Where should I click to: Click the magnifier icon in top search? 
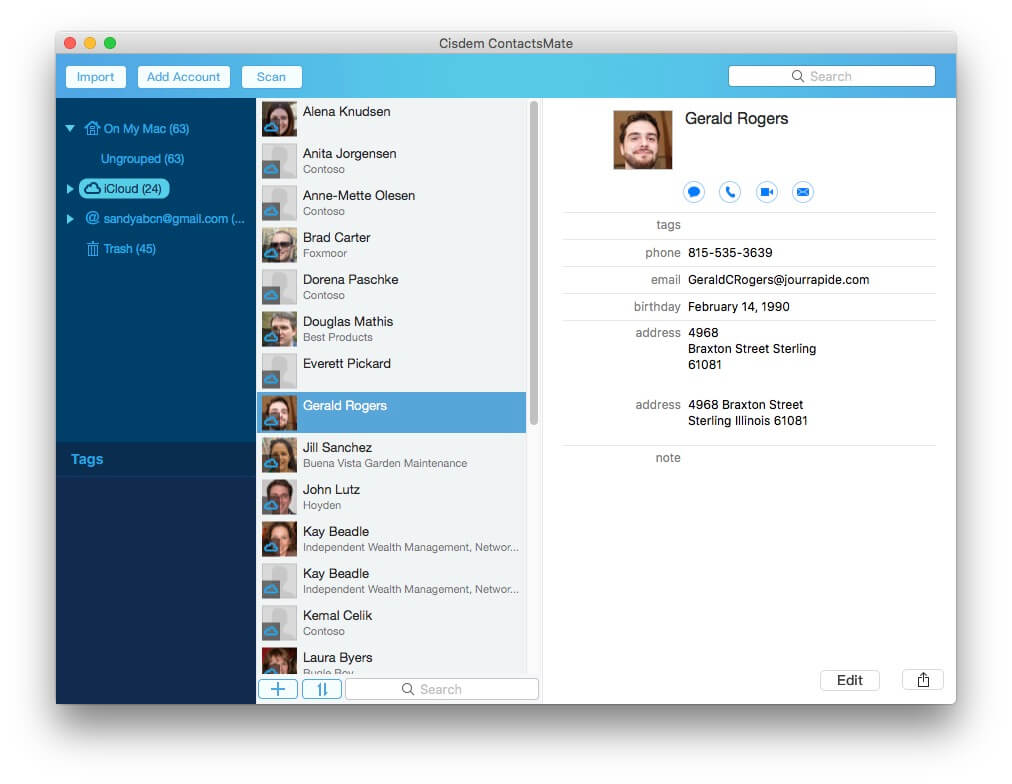coord(798,76)
